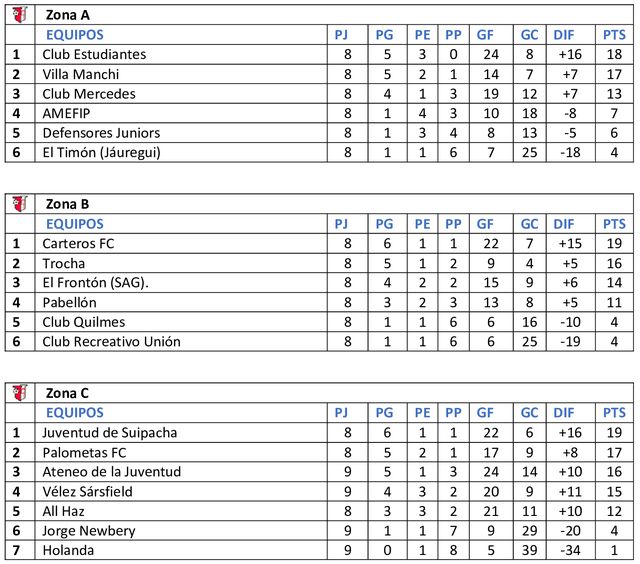Select the Club Estudiantes team row
The image size is (640, 564).
319,54
